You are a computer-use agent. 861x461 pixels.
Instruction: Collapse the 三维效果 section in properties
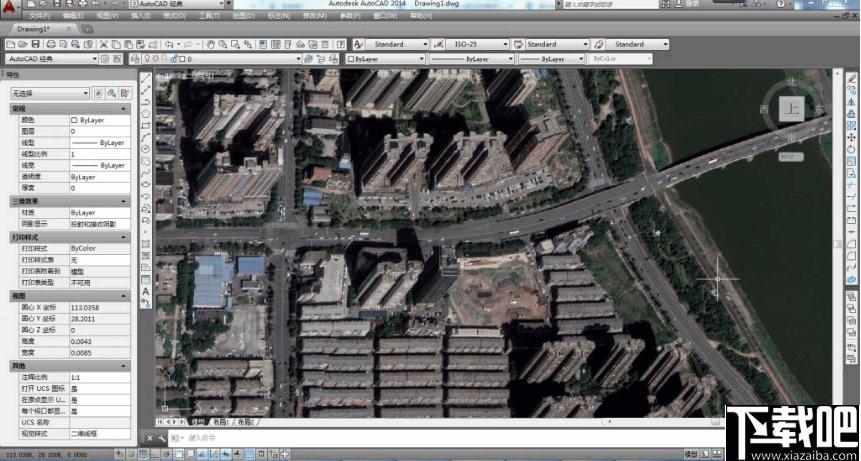(71, 201)
